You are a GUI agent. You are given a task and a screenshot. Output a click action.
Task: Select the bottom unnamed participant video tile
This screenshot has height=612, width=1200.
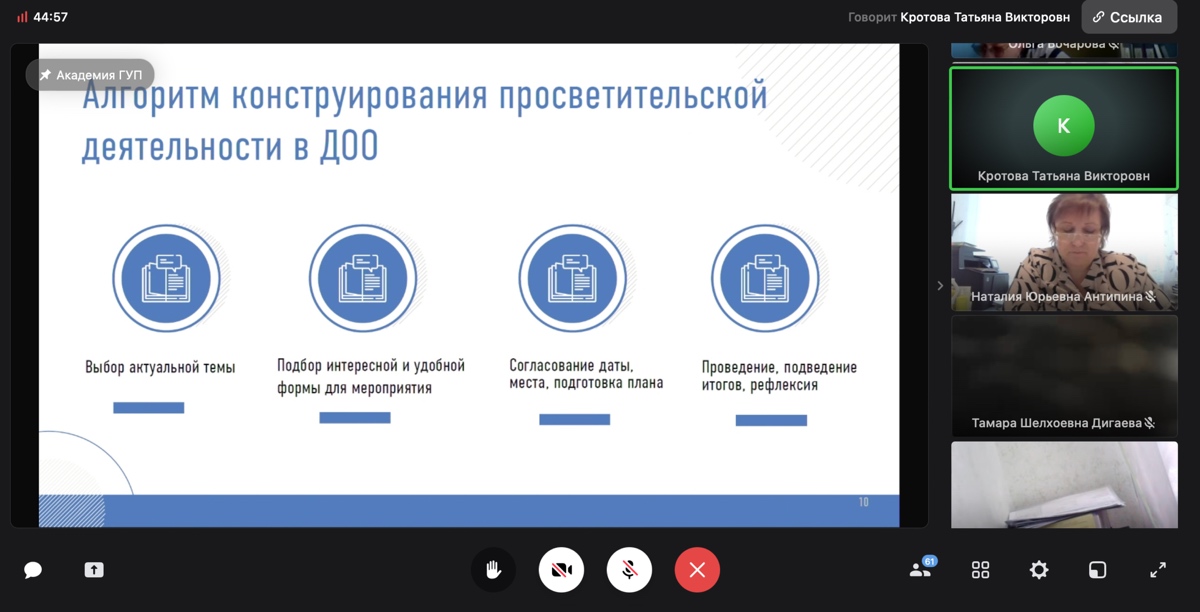tap(1063, 485)
